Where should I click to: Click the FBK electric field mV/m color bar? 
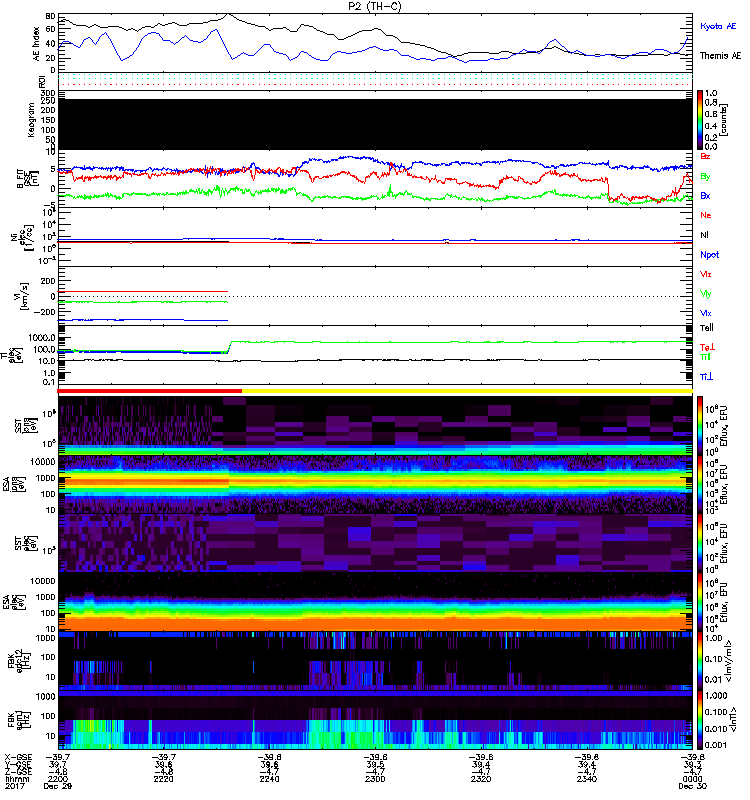click(700, 661)
